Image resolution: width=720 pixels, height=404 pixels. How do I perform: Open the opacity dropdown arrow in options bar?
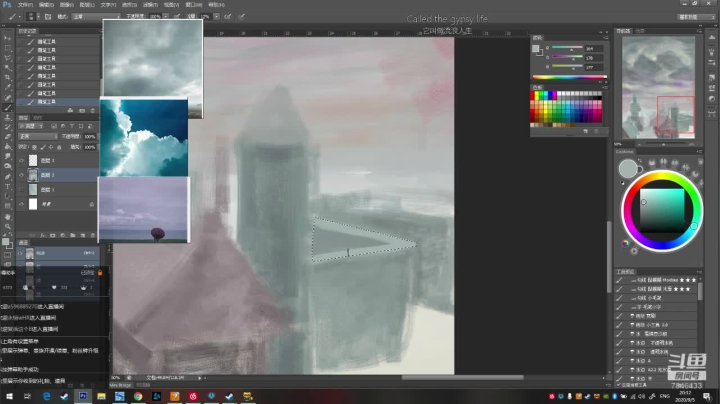coord(166,17)
